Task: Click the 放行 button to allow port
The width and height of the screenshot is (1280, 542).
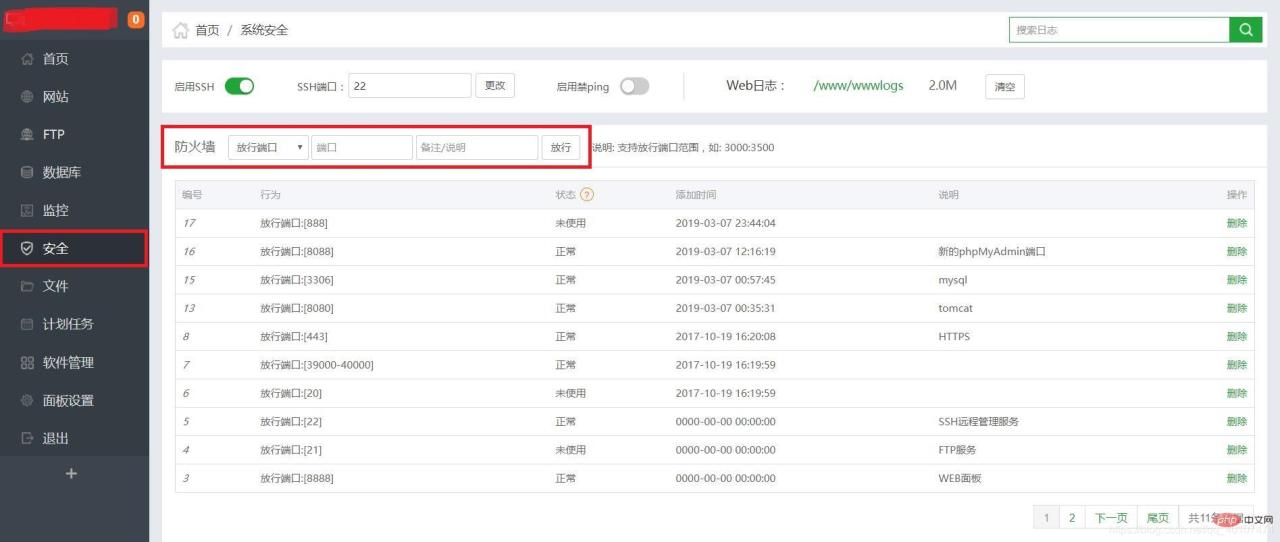Action: coord(561,147)
